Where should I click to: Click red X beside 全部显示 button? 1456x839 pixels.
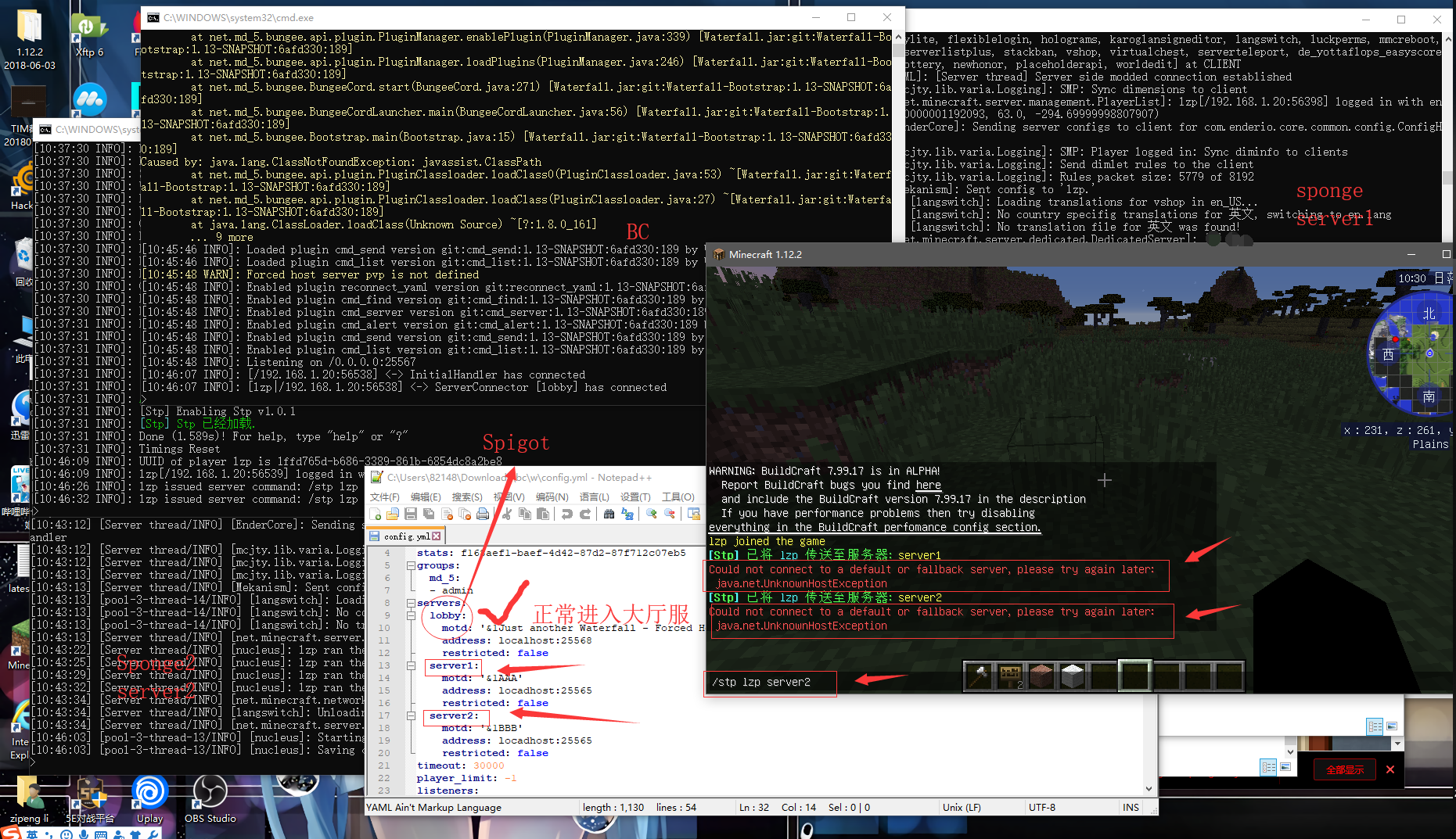click(x=1390, y=769)
